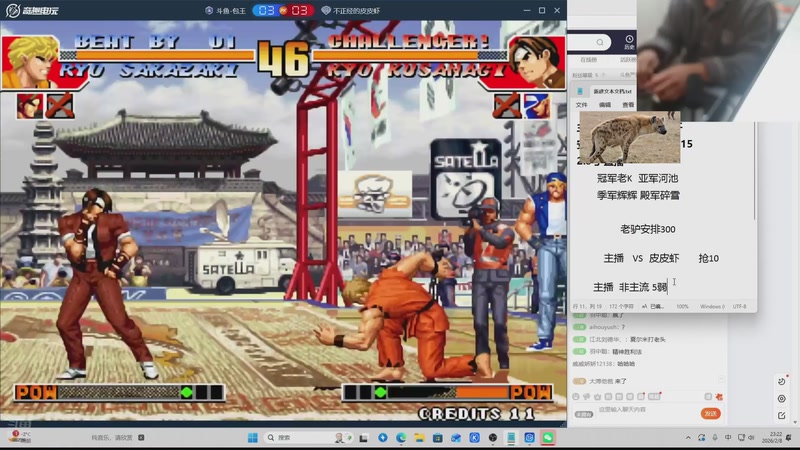Open the 编辑 menu in Notepad

click(605, 105)
